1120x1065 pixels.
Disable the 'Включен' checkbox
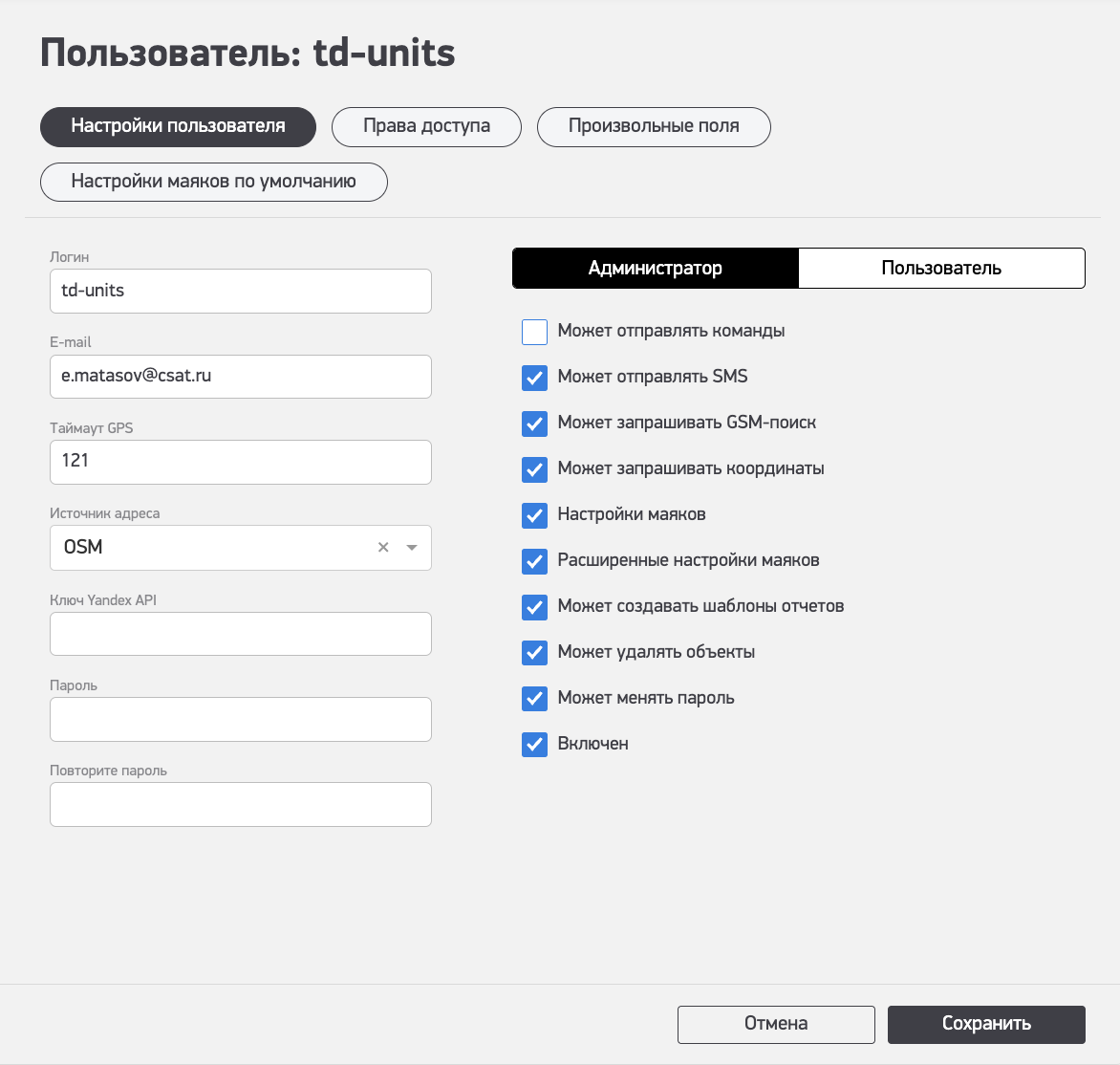click(534, 745)
